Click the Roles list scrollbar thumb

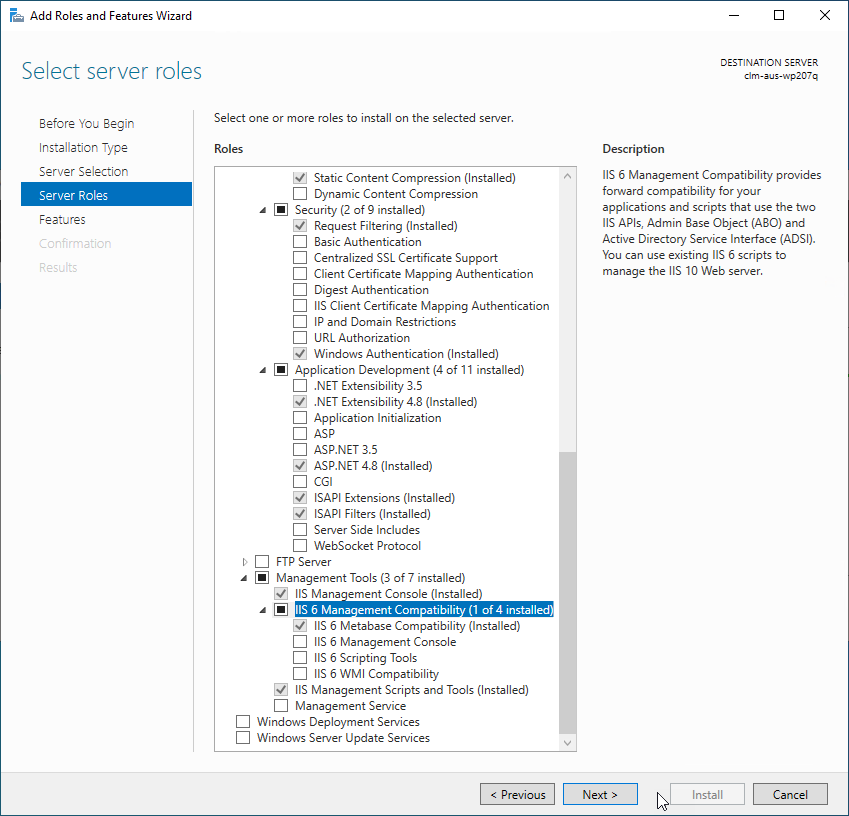567,592
